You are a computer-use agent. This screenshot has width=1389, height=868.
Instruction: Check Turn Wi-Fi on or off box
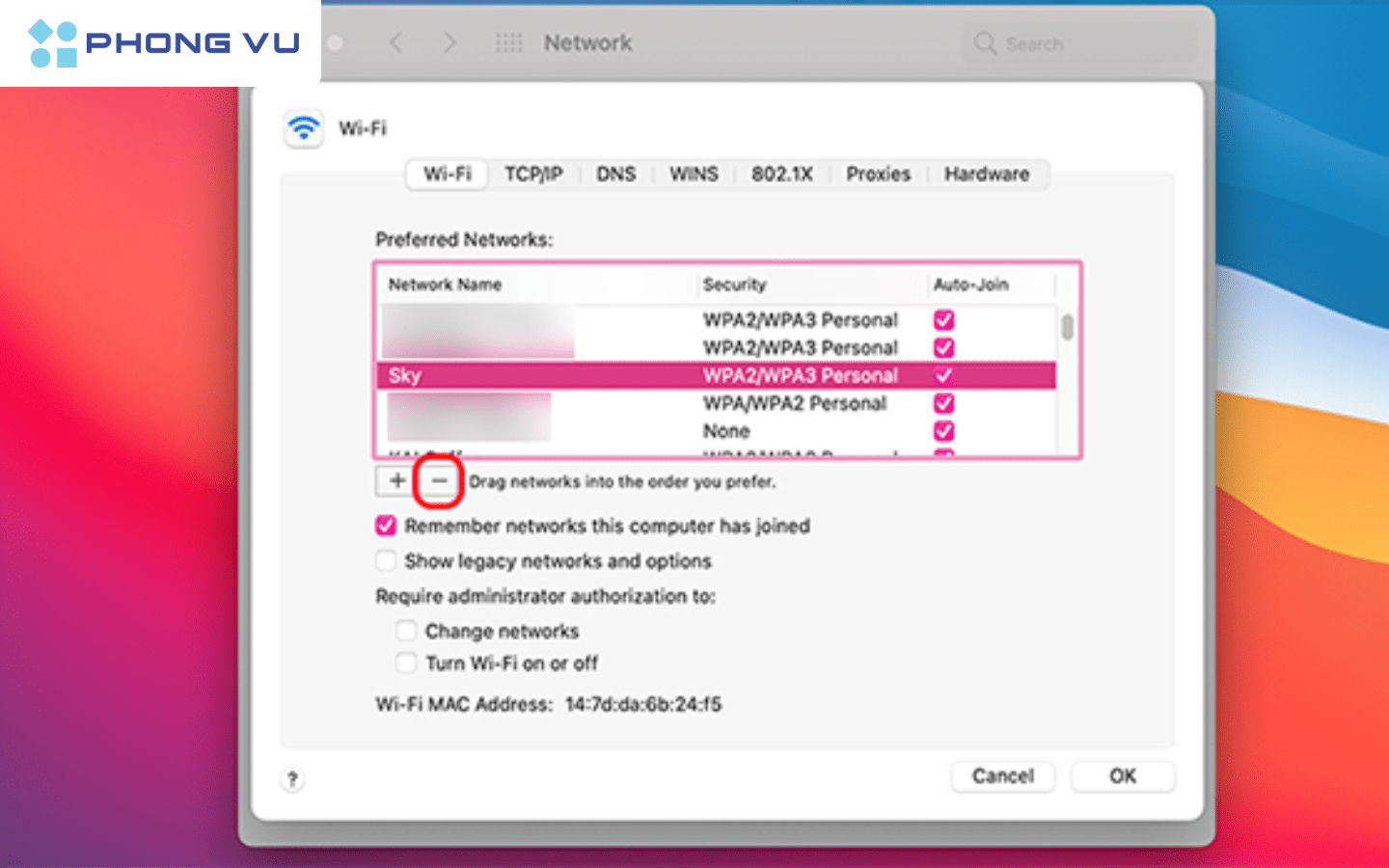406,663
